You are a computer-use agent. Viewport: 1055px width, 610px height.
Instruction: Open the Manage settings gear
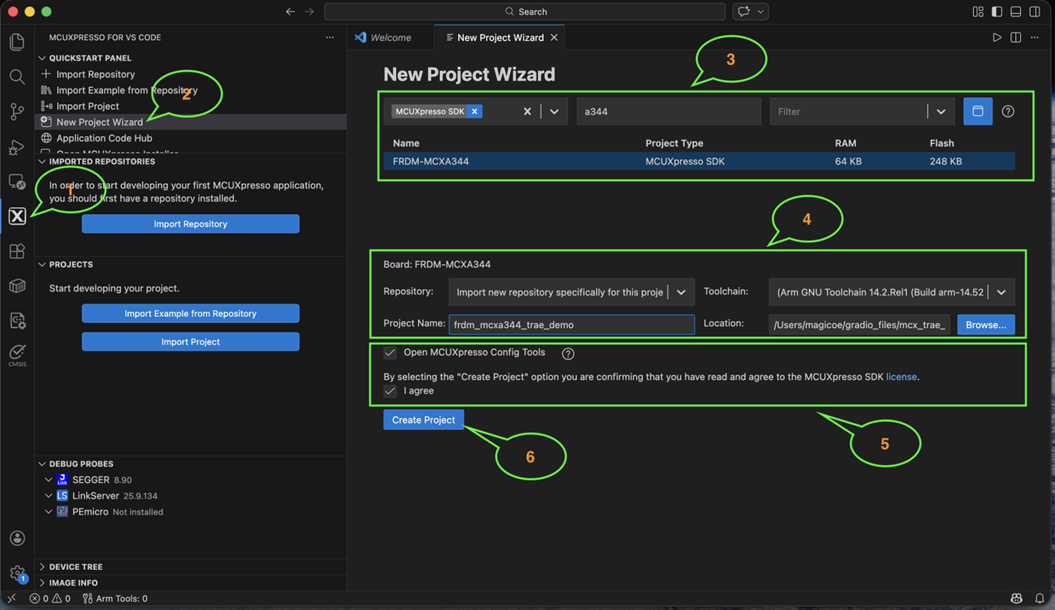pyautogui.click(x=17, y=573)
